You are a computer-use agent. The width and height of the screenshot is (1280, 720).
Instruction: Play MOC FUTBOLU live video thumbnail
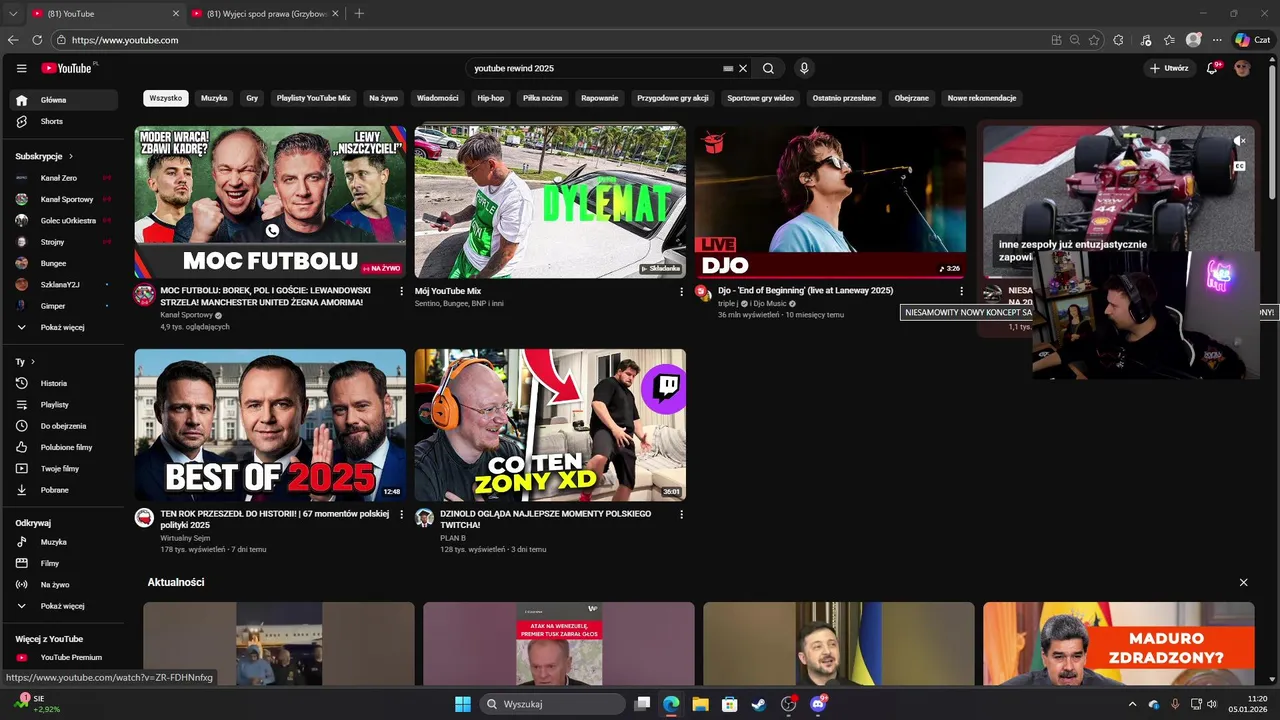[x=270, y=202]
